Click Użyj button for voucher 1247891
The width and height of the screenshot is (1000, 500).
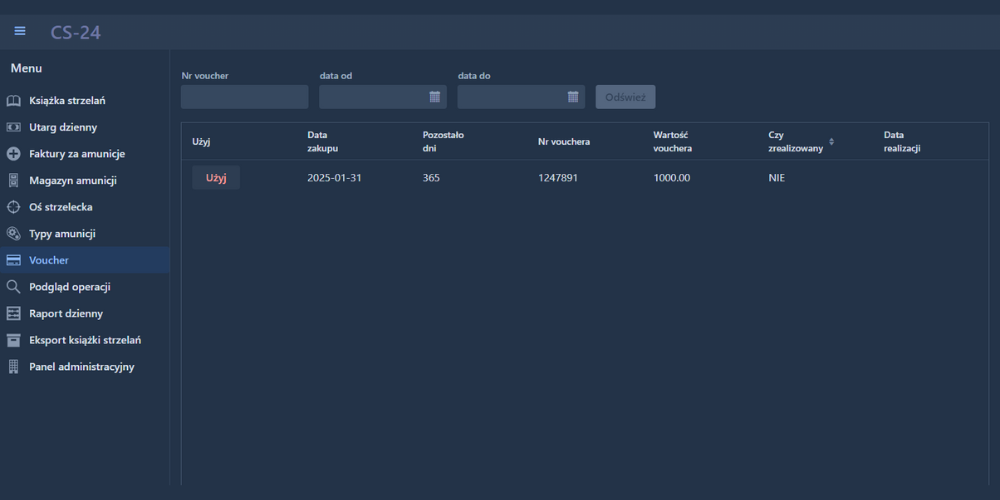click(216, 178)
